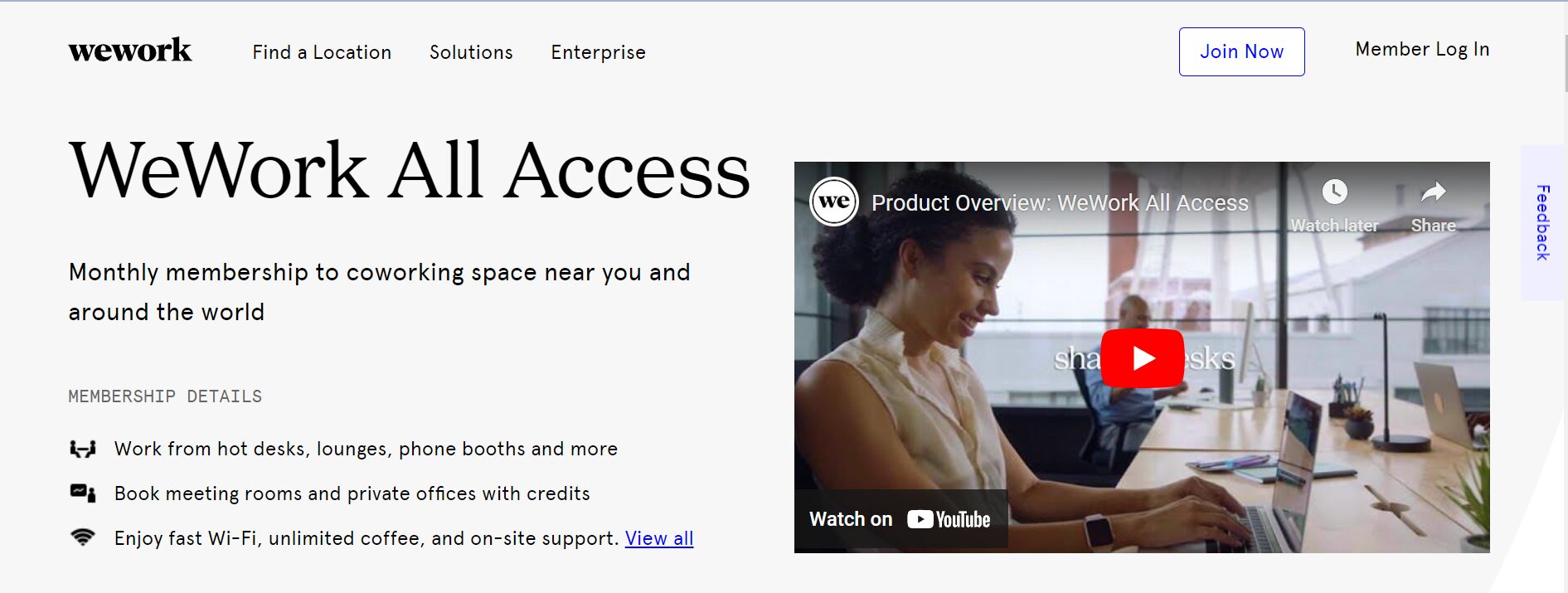1568x593 pixels.
Task: Click the Wi-Fi icon
Action: [82, 537]
